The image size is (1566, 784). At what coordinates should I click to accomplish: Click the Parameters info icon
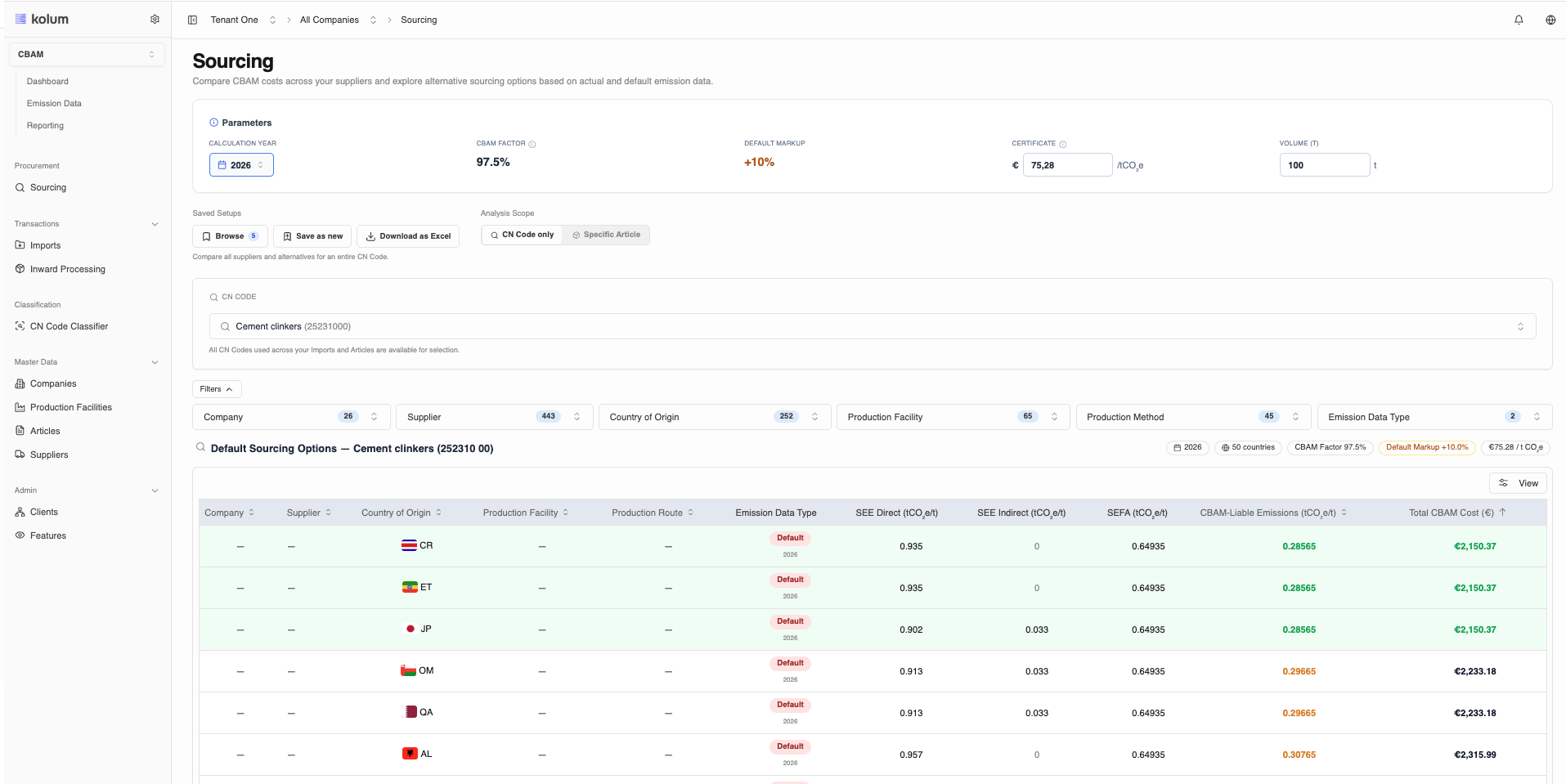(214, 123)
